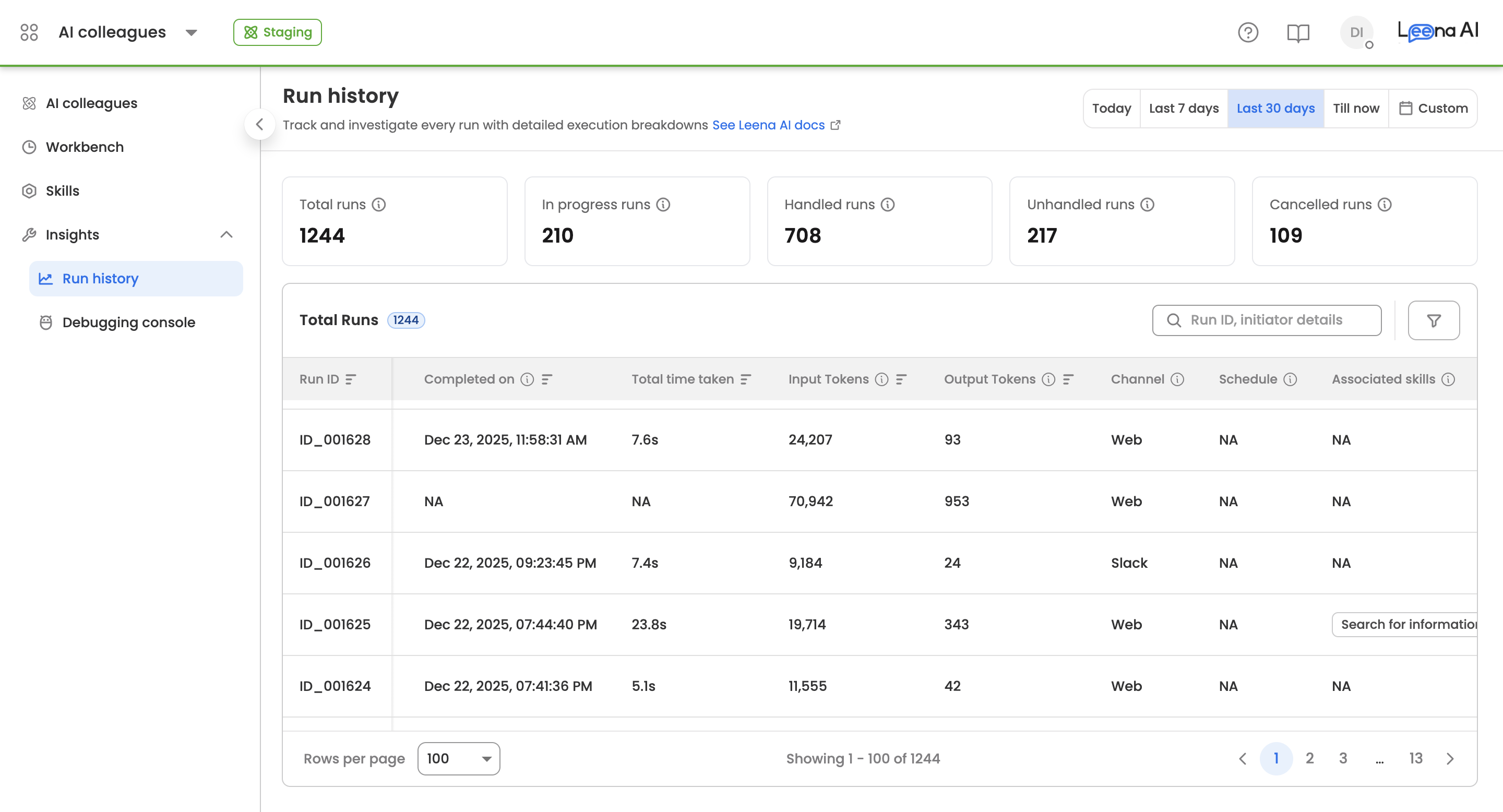Click the Run ID search field
This screenshot has width=1503, height=812.
1266,320
